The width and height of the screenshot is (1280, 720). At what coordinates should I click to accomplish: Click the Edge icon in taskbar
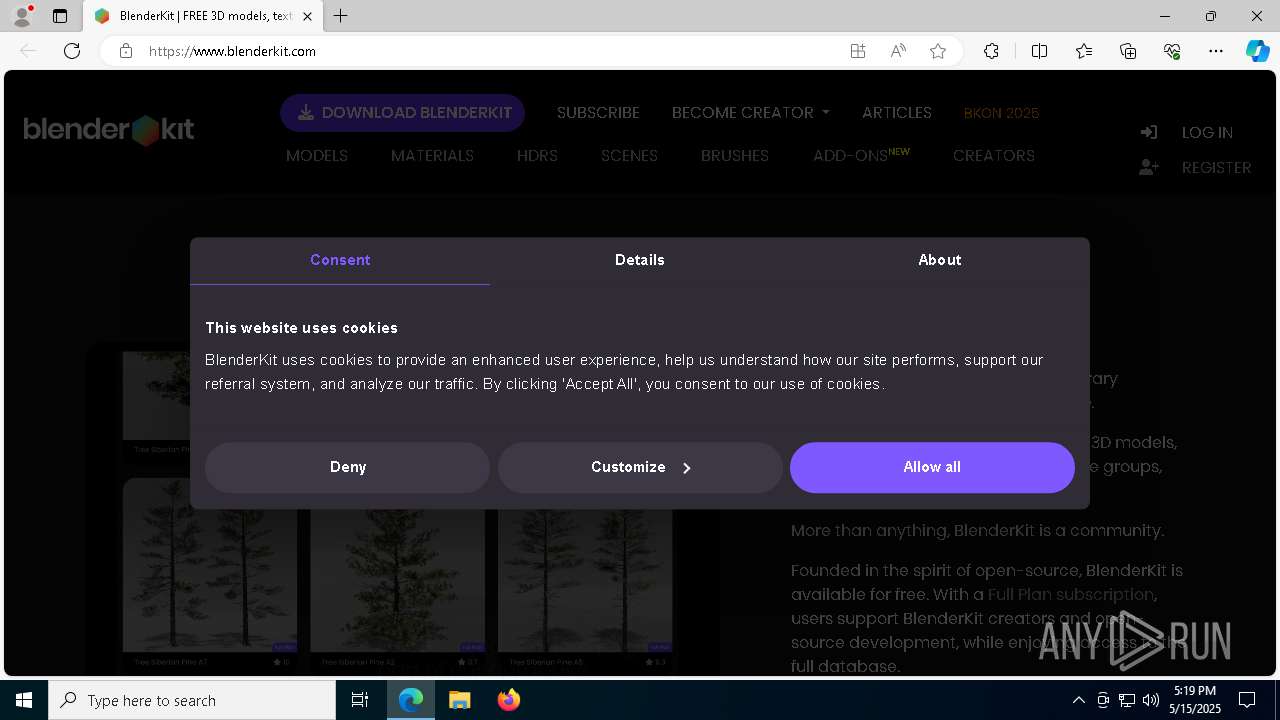click(411, 700)
